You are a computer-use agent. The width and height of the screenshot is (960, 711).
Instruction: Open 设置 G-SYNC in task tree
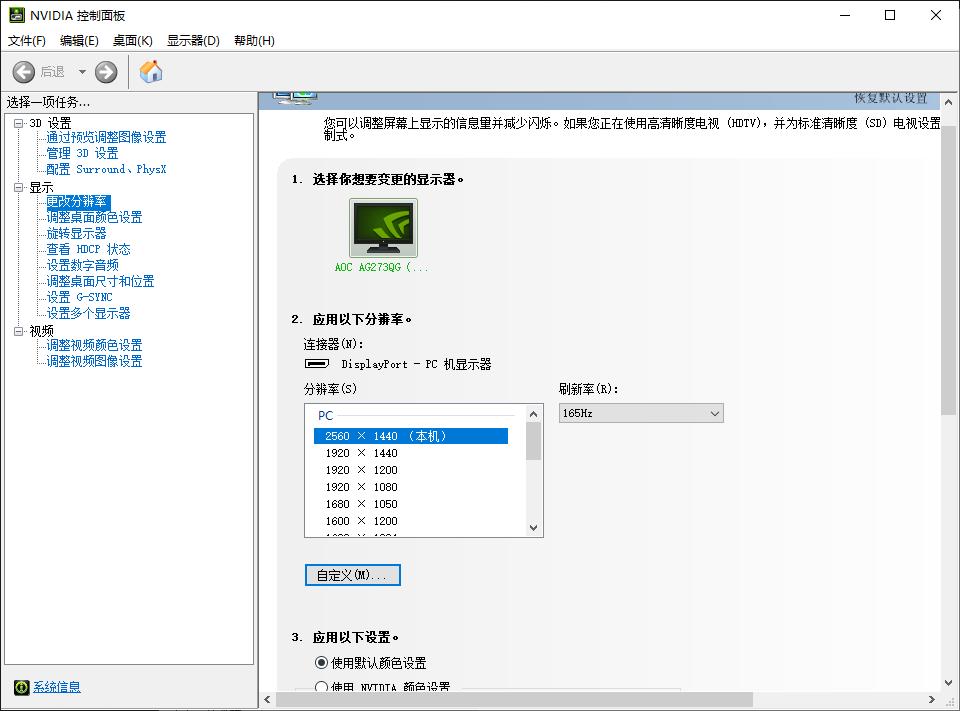pos(80,297)
